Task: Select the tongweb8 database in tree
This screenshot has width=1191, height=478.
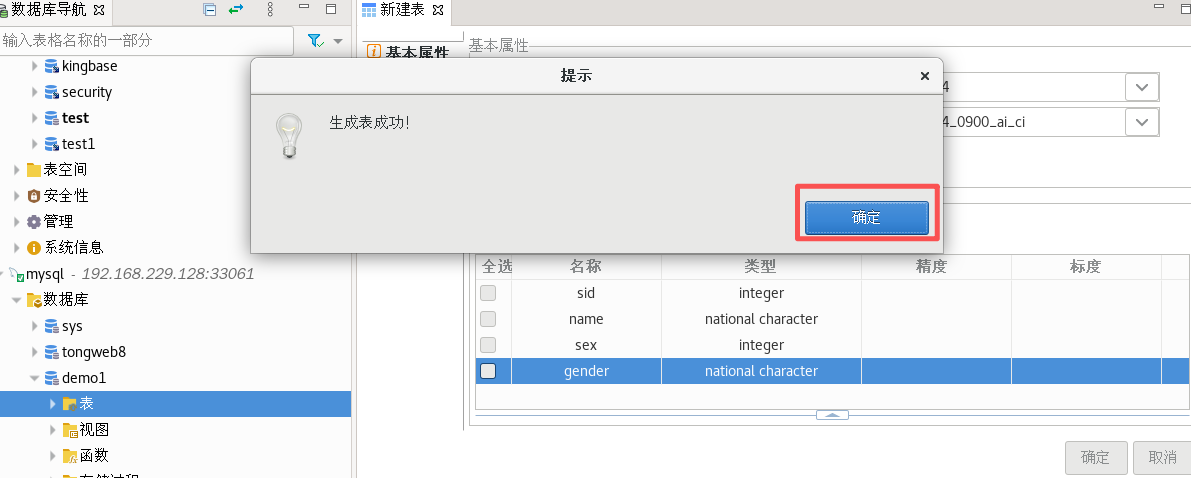Action: (x=93, y=352)
